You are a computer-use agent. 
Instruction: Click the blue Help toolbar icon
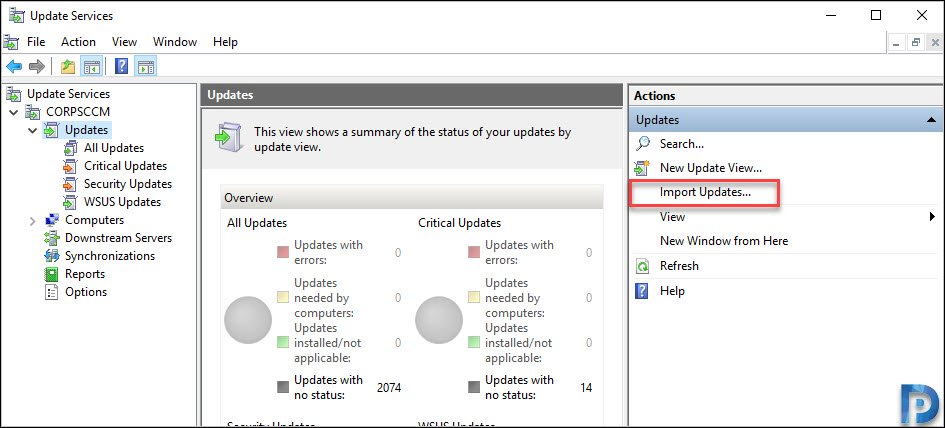pyautogui.click(x=121, y=66)
